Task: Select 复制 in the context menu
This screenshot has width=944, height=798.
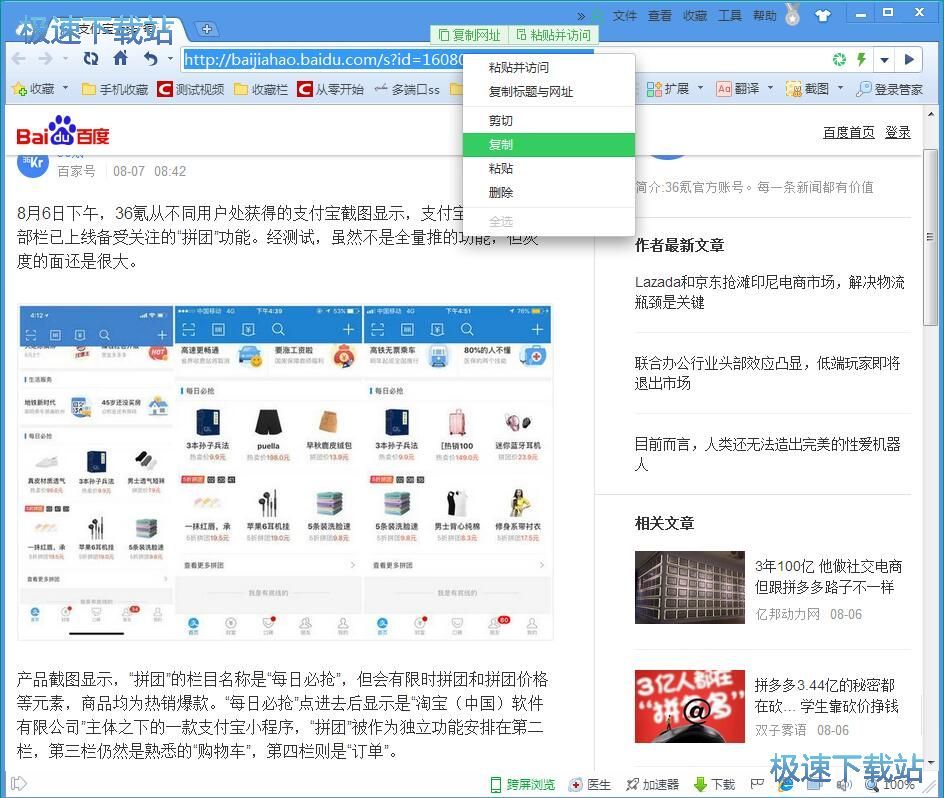Action: (548, 145)
